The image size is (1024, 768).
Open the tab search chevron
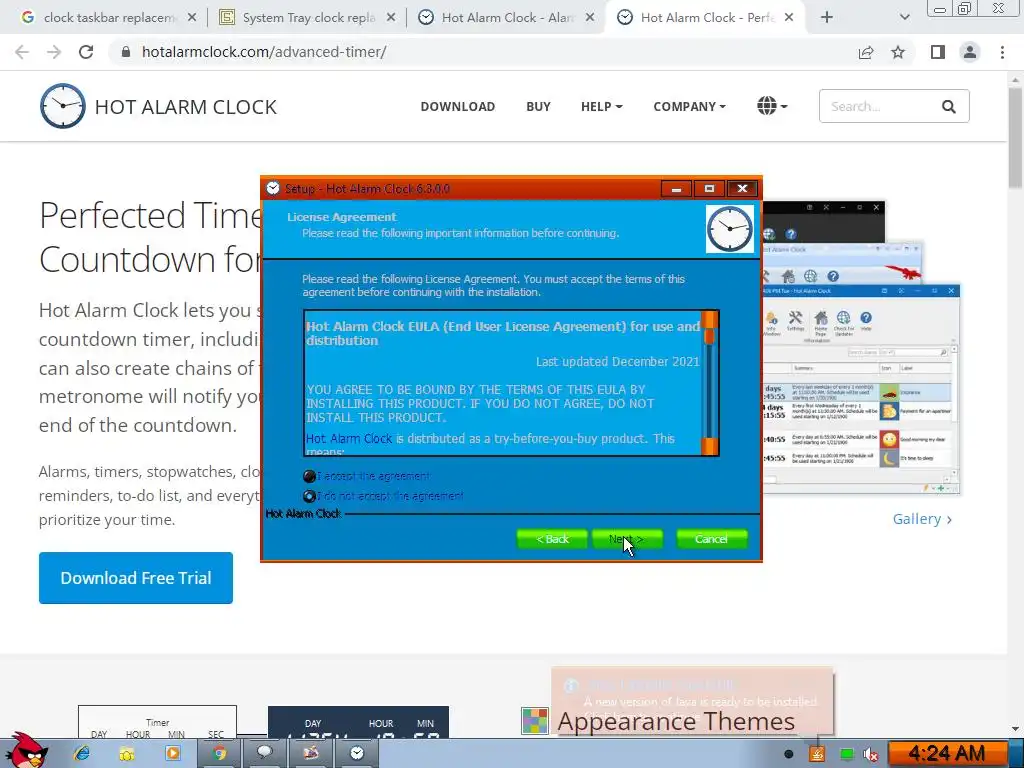(x=904, y=18)
